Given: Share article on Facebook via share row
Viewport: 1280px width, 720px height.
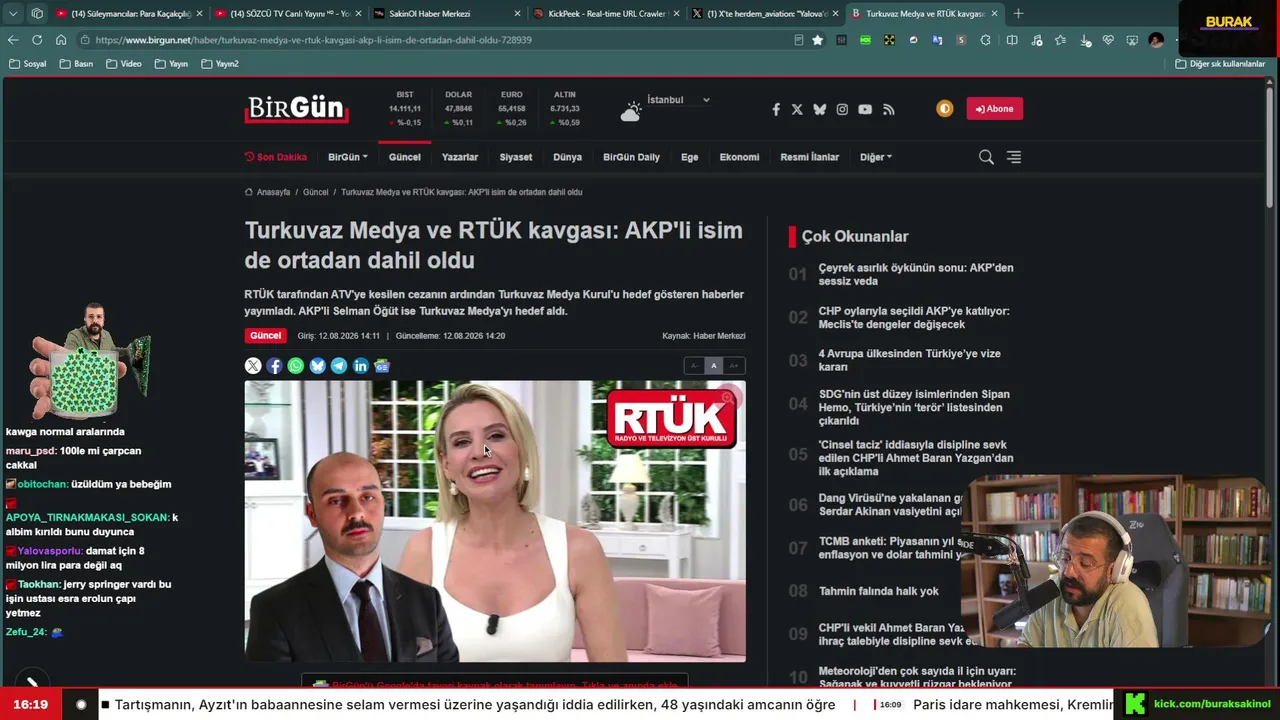Looking at the screenshot, I should tap(274, 366).
